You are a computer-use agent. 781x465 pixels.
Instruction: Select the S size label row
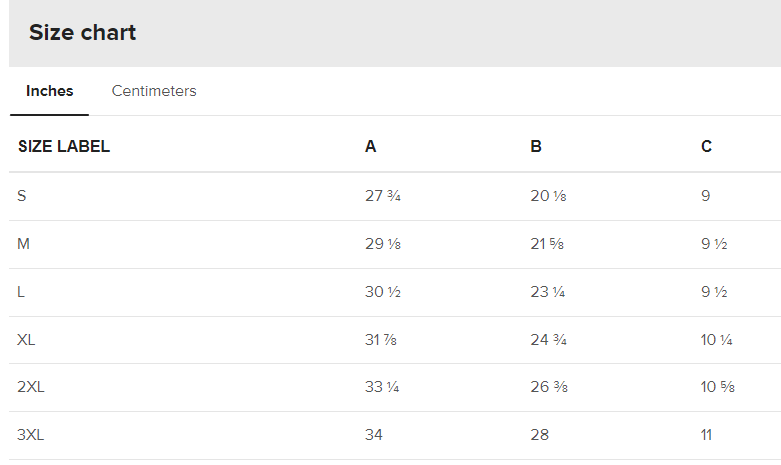(x=22, y=196)
